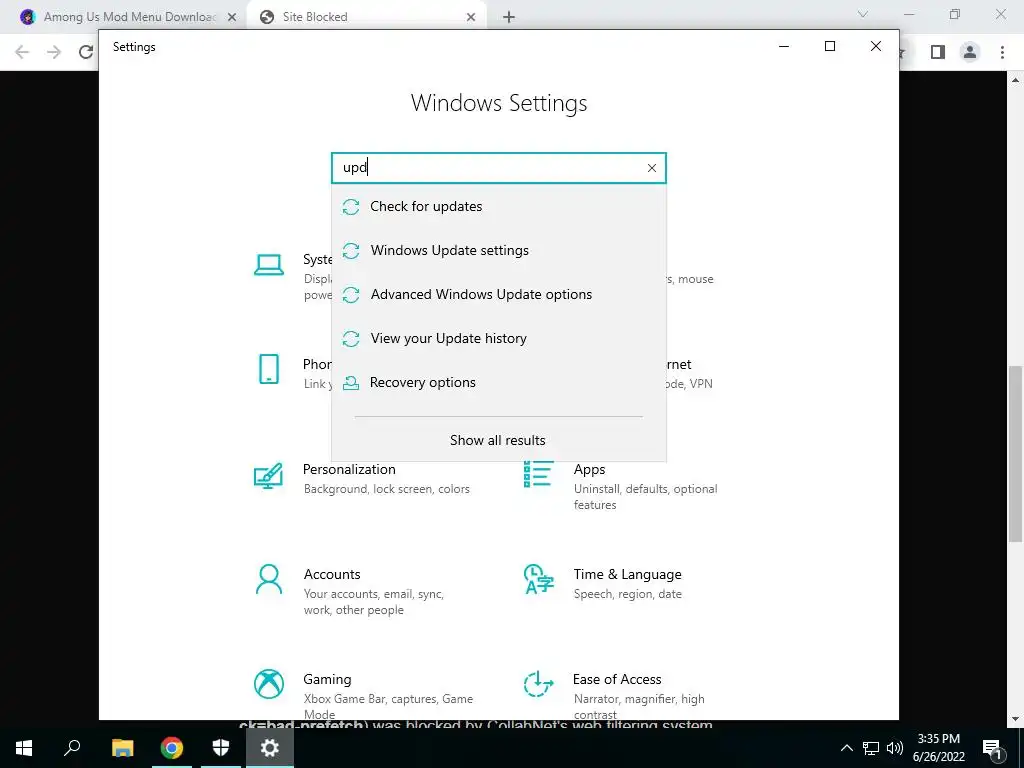The width and height of the screenshot is (1024, 768).
Task: Open Chrome profile avatar
Action: (x=970, y=52)
